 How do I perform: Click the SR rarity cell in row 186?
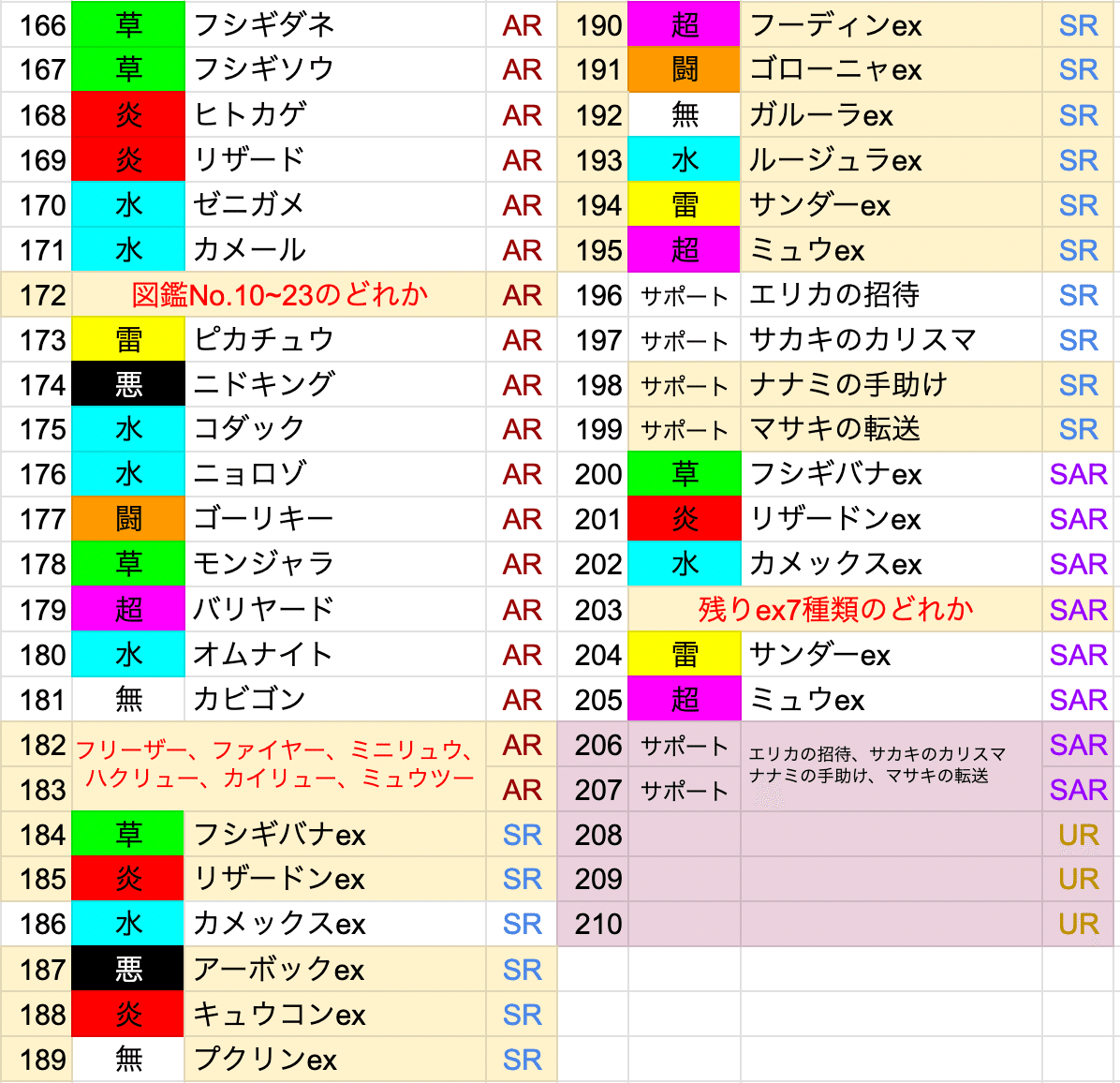(x=522, y=925)
